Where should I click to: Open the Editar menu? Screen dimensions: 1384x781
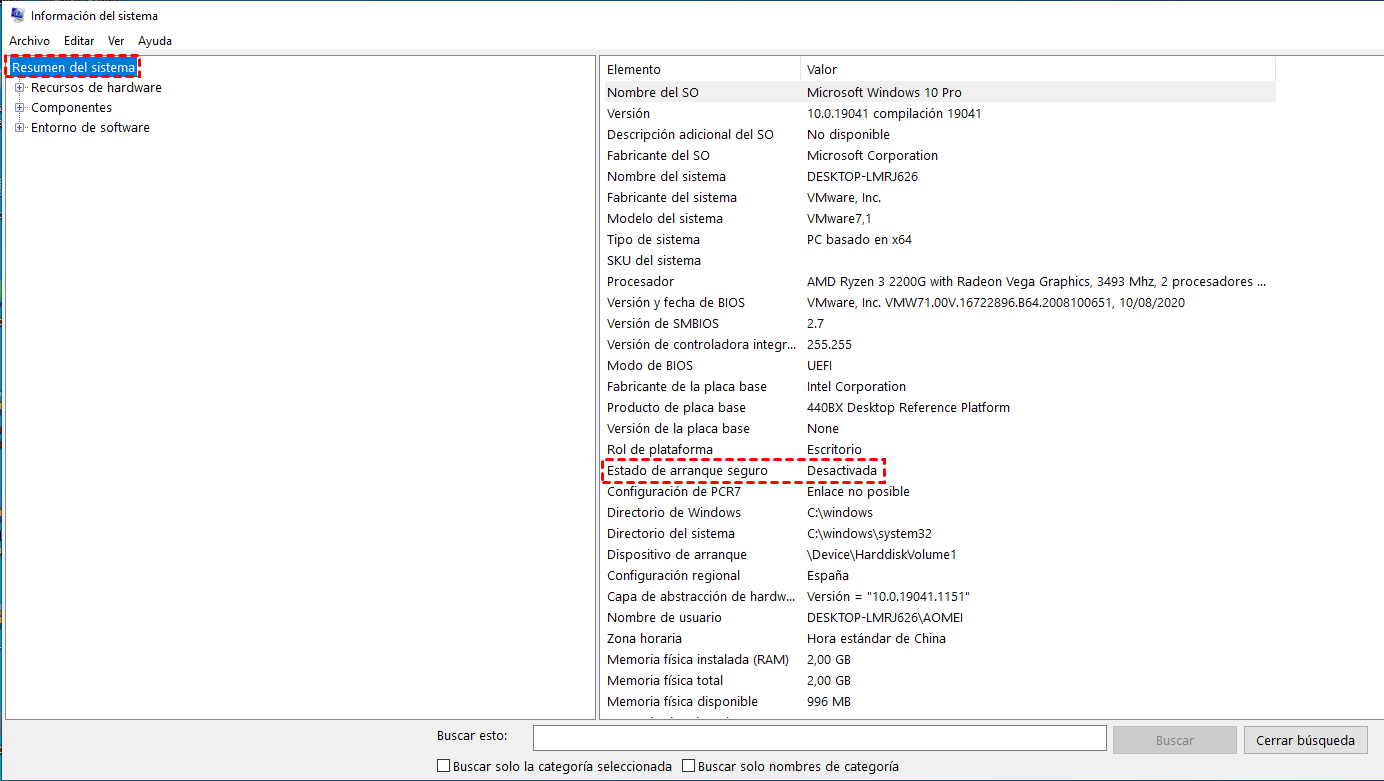coord(78,40)
